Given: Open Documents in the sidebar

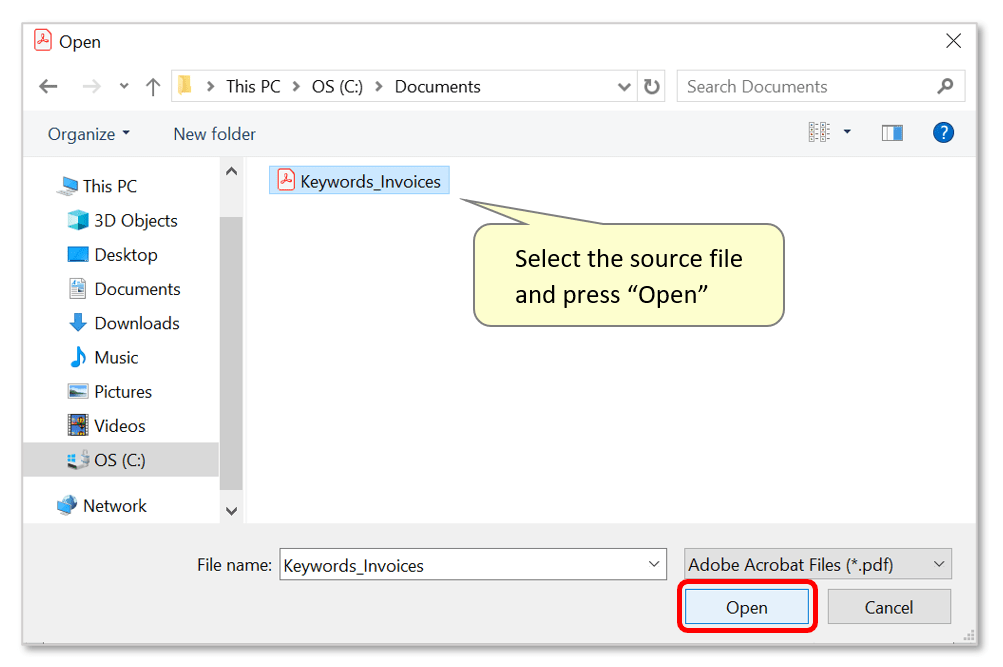Looking at the screenshot, I should 124,289.
